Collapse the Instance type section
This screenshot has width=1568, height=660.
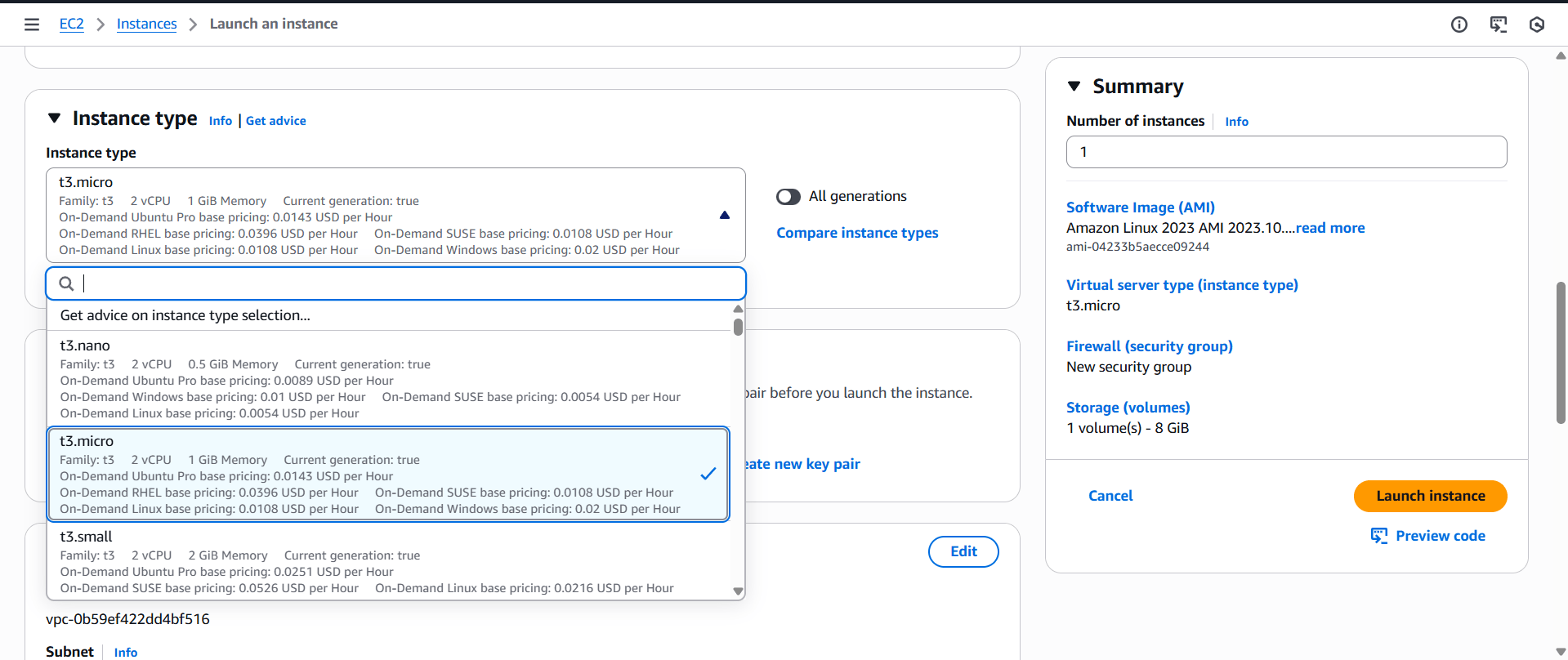[55, 118]
